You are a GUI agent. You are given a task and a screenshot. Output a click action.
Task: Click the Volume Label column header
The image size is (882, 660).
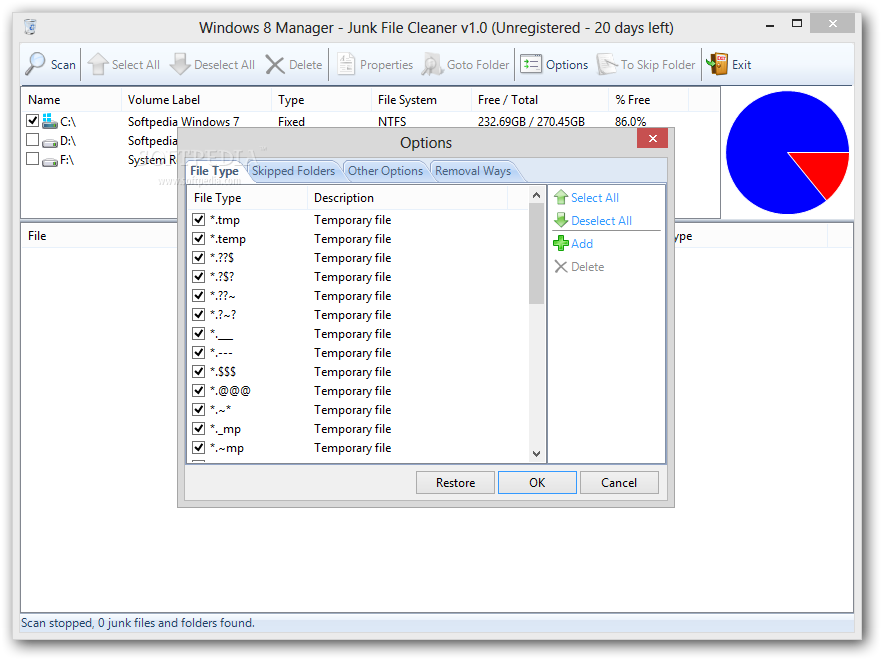[x=196, y=100]
